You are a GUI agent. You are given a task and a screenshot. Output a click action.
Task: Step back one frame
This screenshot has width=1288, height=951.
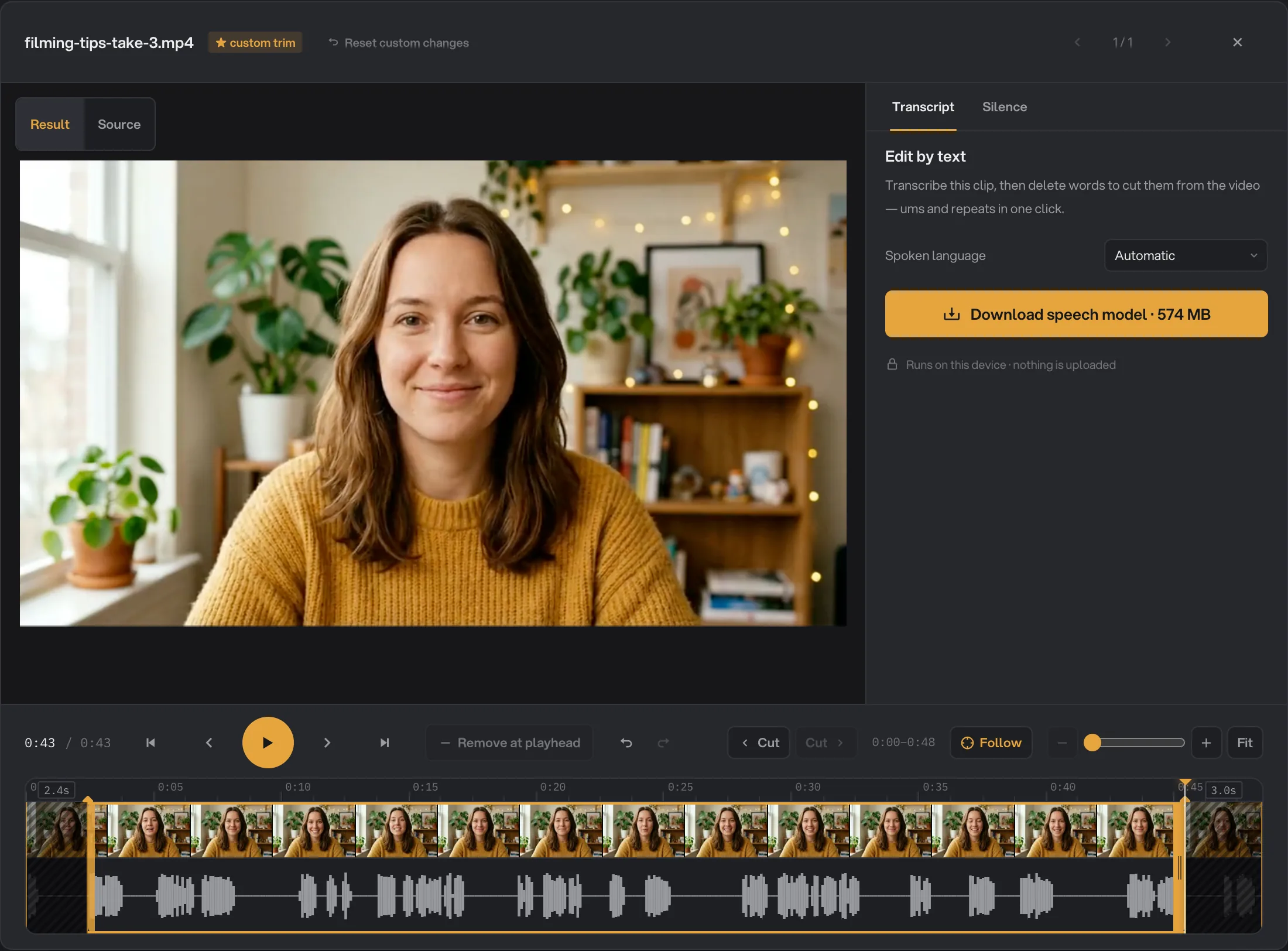tap(209, 743)
